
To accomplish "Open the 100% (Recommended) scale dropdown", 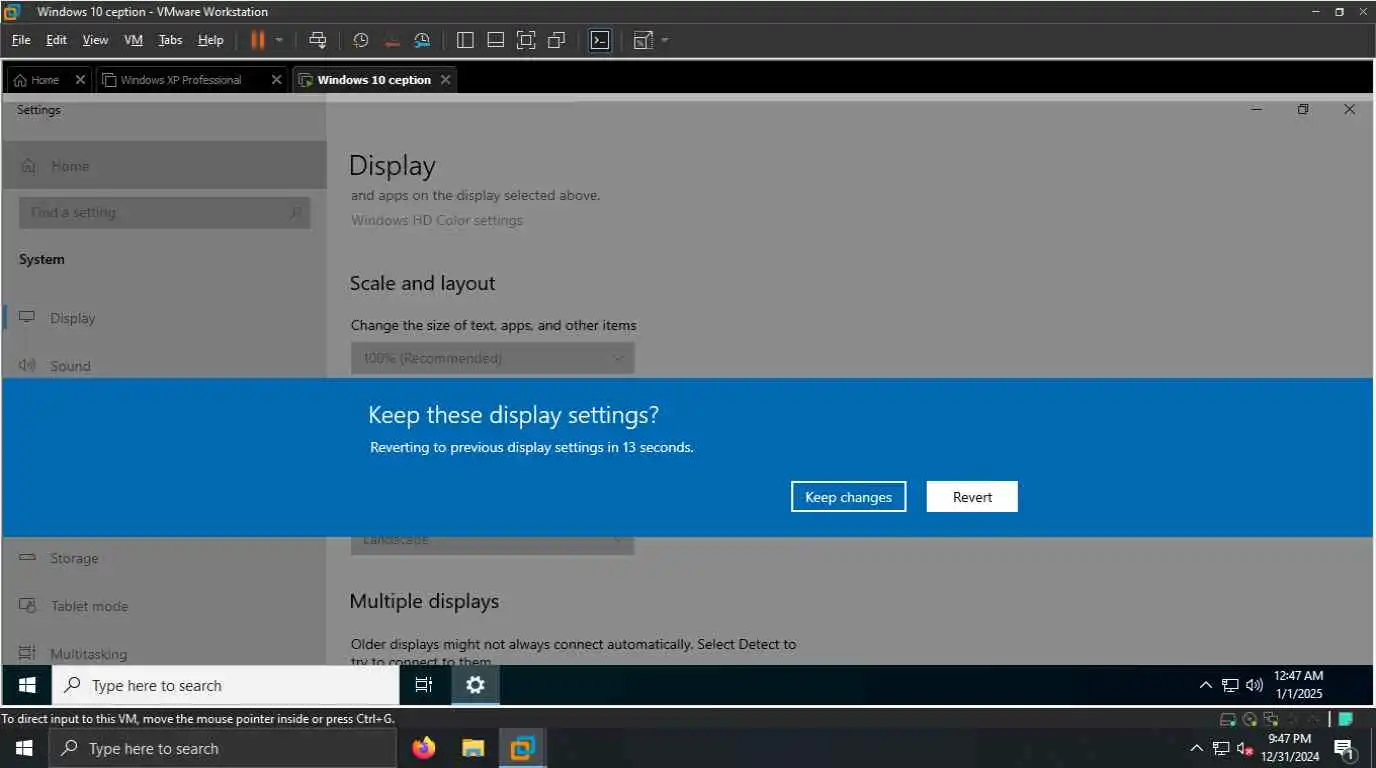I will tap(492, 358).
